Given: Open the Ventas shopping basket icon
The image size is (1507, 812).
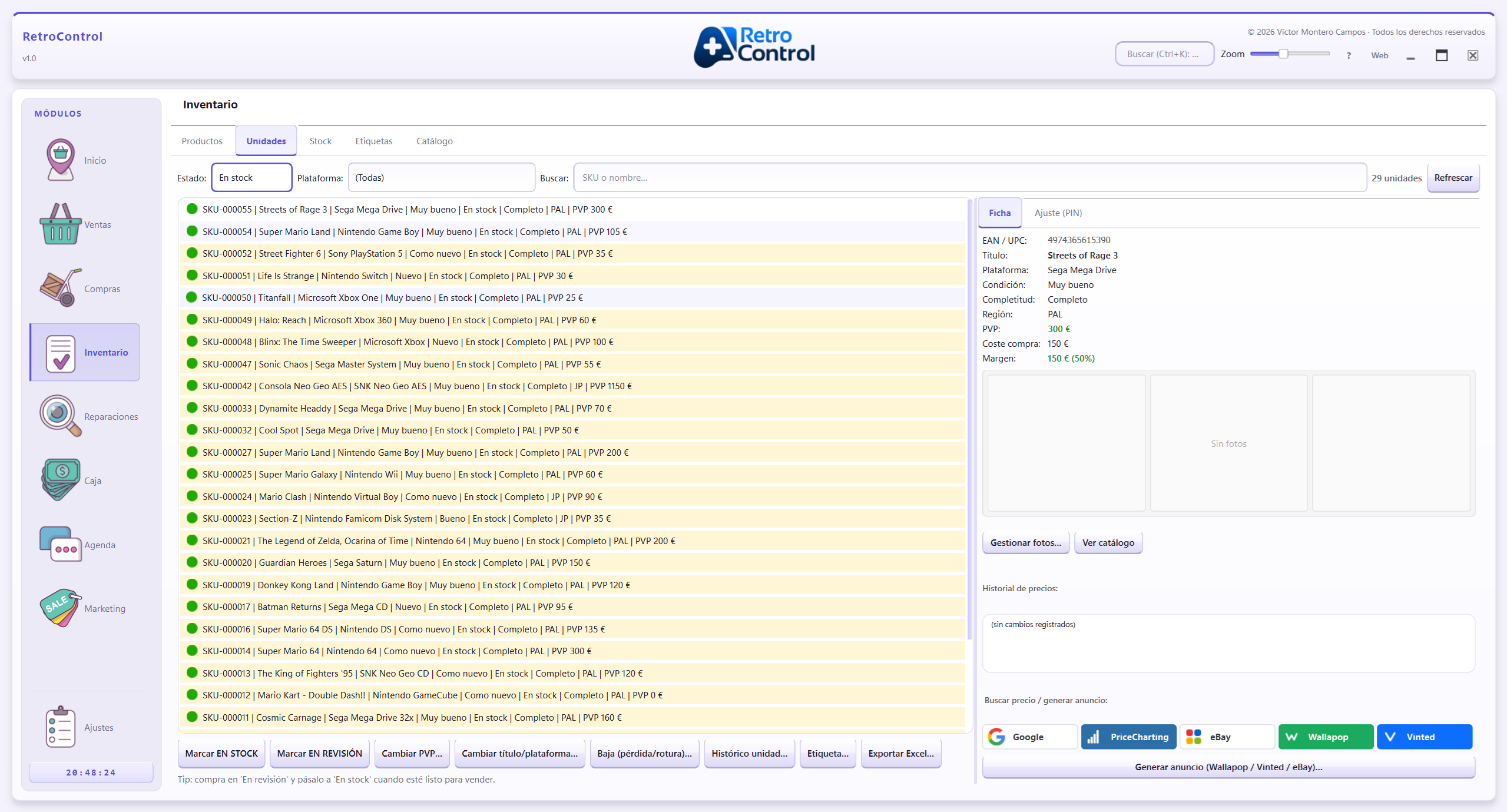Looking at the screenshot, I should (x=60, y=224).
